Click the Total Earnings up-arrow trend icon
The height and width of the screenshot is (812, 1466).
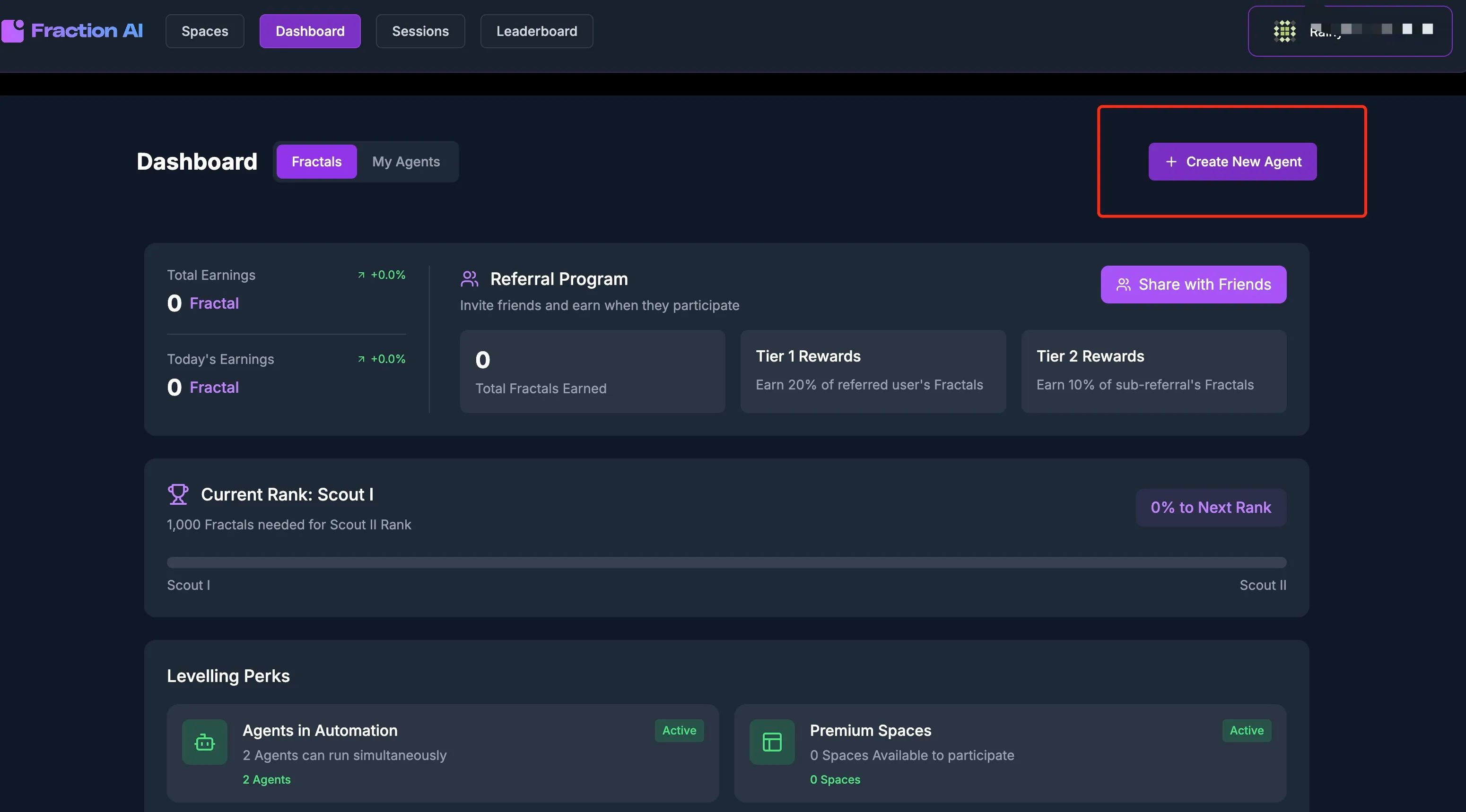pyautogui.click(x=361, y=275)
